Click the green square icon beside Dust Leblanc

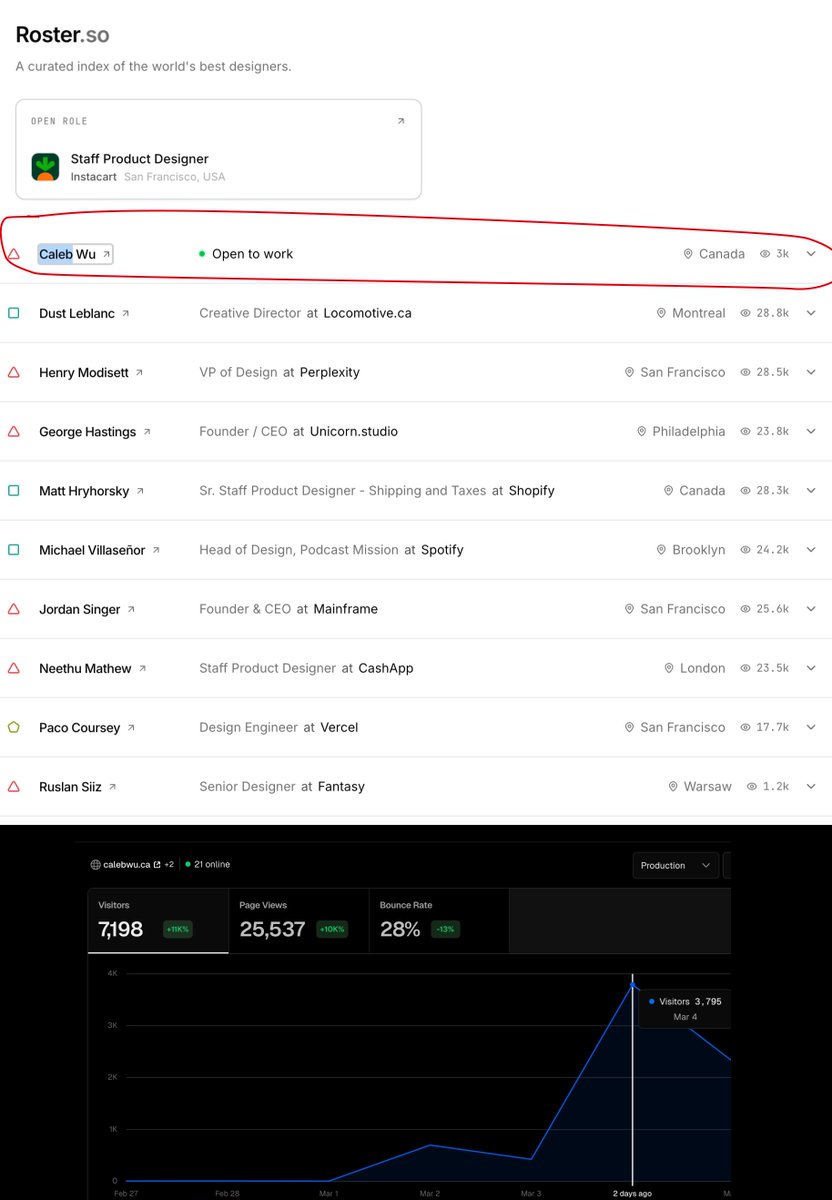(x=14, y=313)
